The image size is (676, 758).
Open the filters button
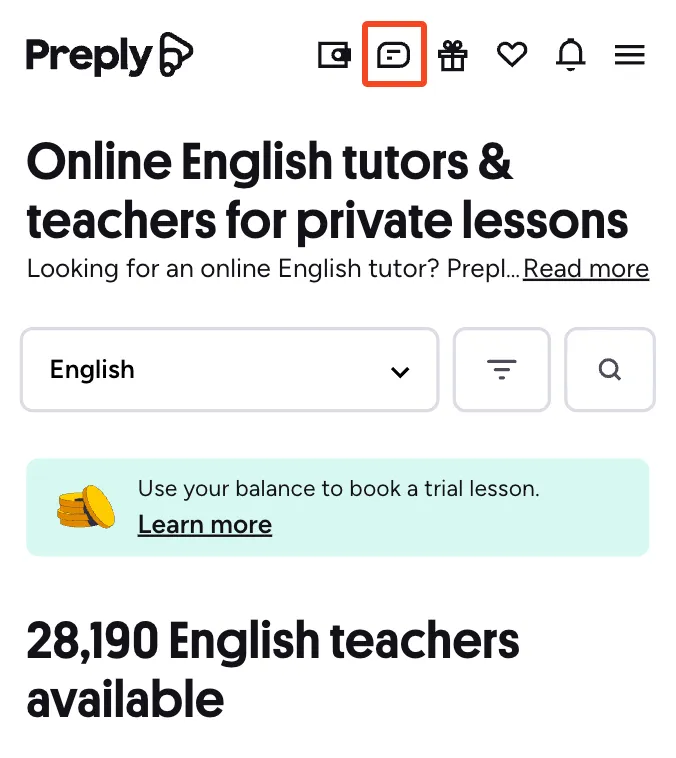pyautogui.click(x=501, y=370)
